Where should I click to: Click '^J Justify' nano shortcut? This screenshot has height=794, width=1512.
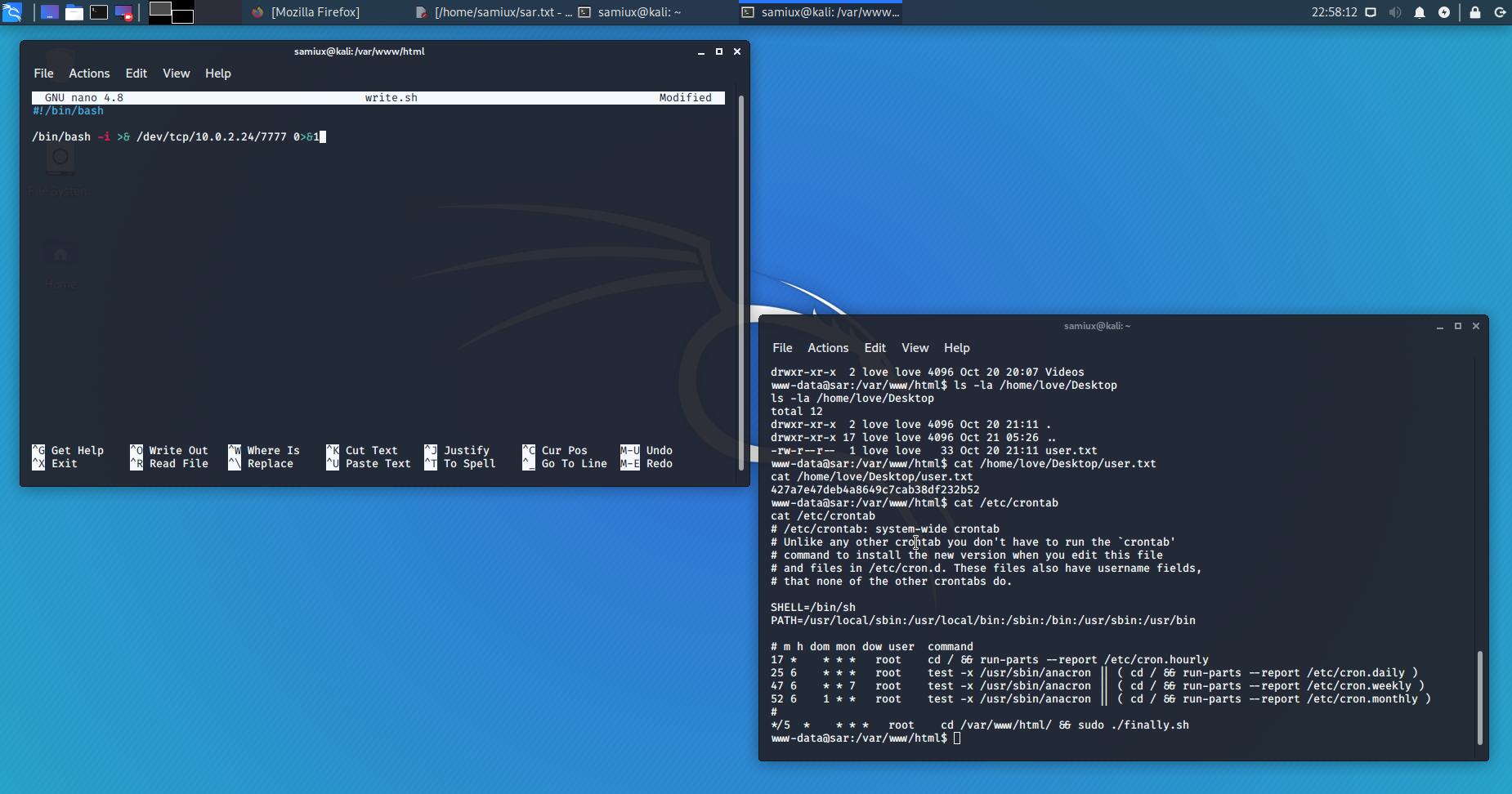click(457, 451)
